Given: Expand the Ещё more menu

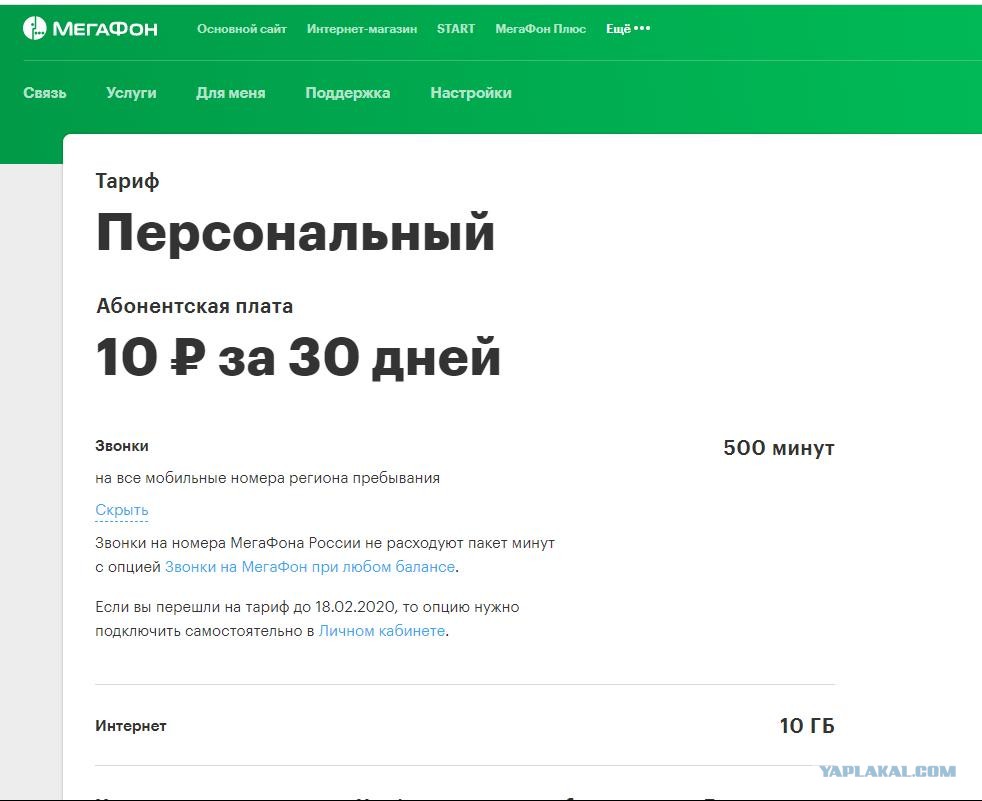Looking at the screenshot, I should [x=628, y=29].
